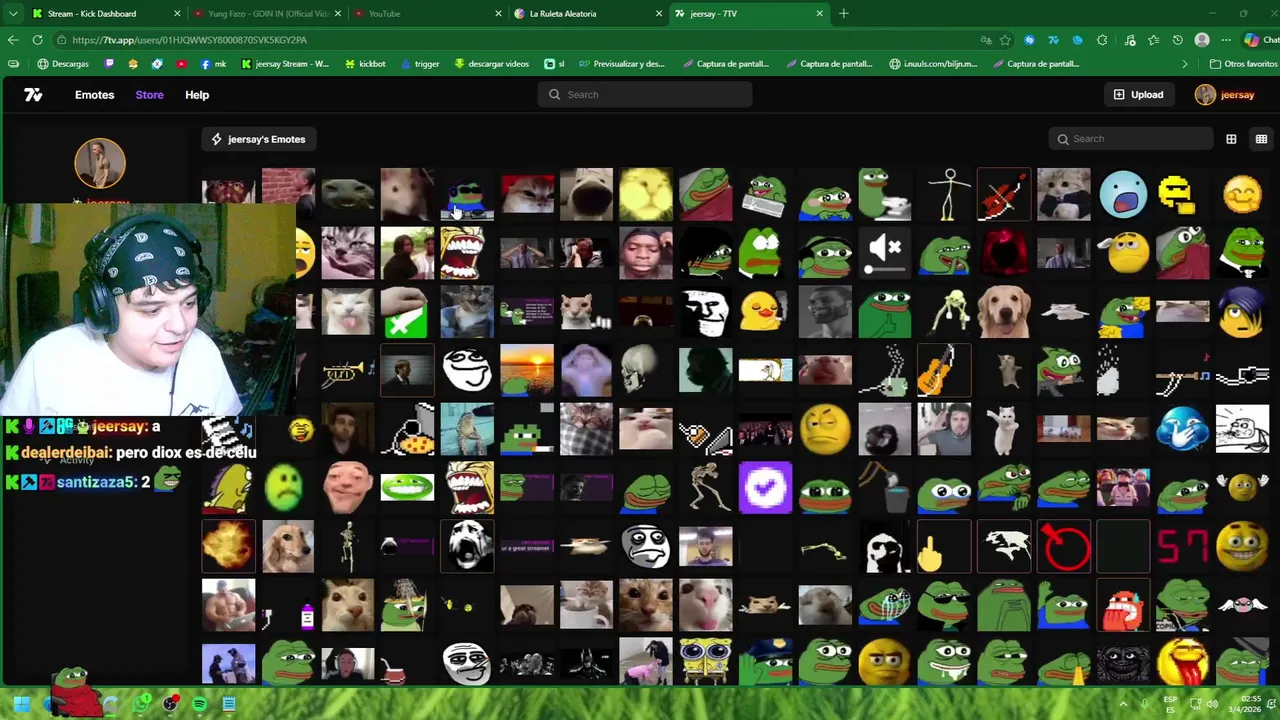Viewport: 1280px width, 720px height.
Task: Open the Windows Start menu
Action: click(21, 704)
